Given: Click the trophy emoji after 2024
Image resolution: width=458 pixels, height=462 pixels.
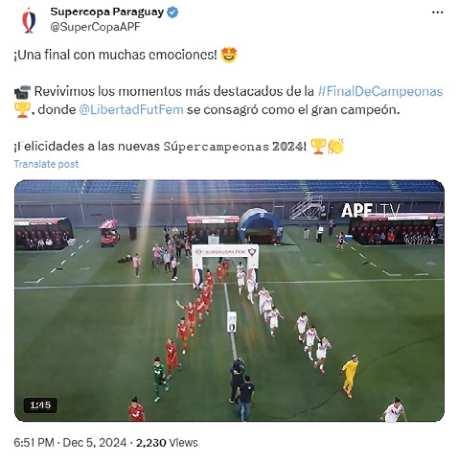Looking at the screenshot, I should (x=318, y=146).
